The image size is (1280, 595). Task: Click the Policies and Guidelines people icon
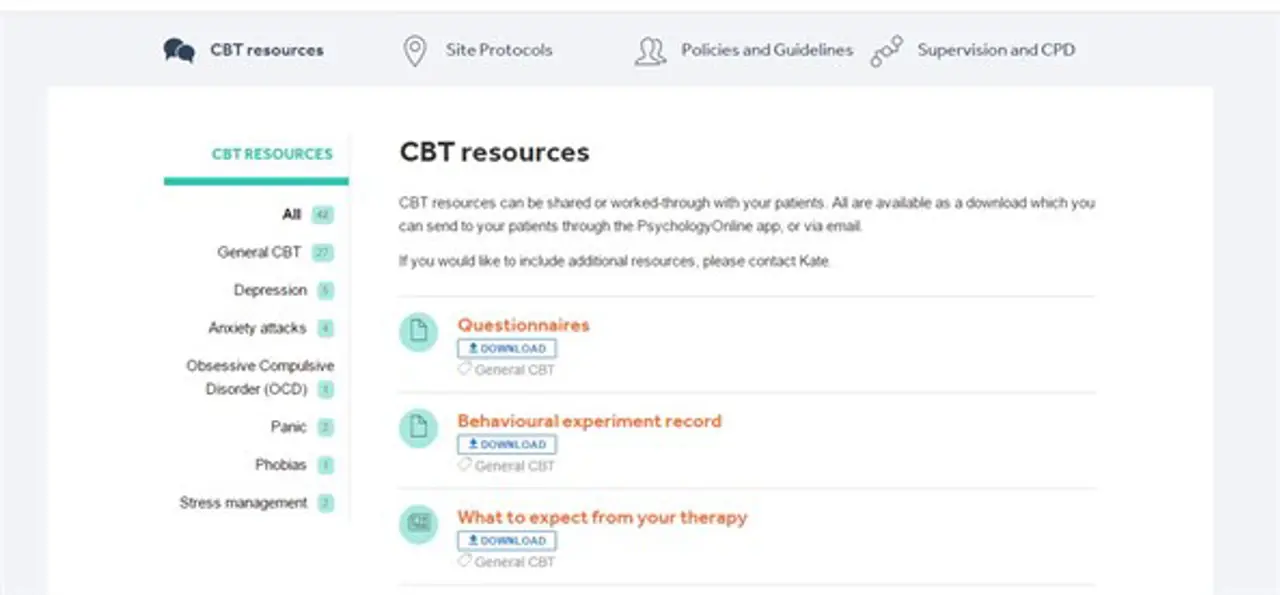(650, 51)
